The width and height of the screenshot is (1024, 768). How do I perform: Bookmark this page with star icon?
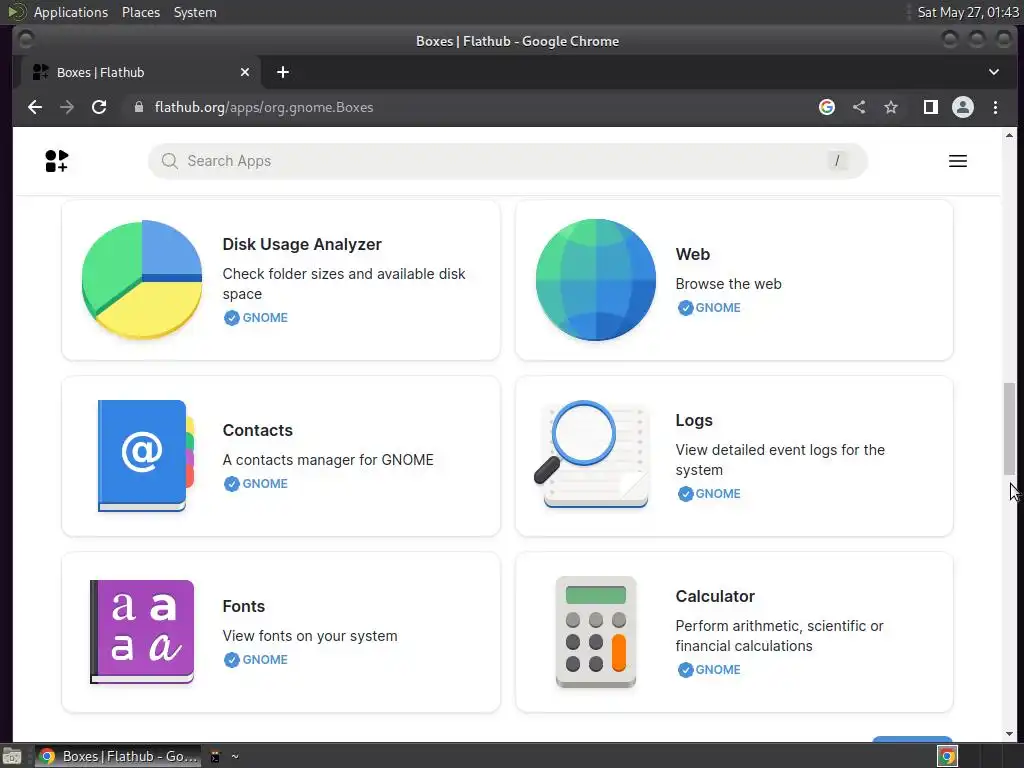tap(891, 107)
